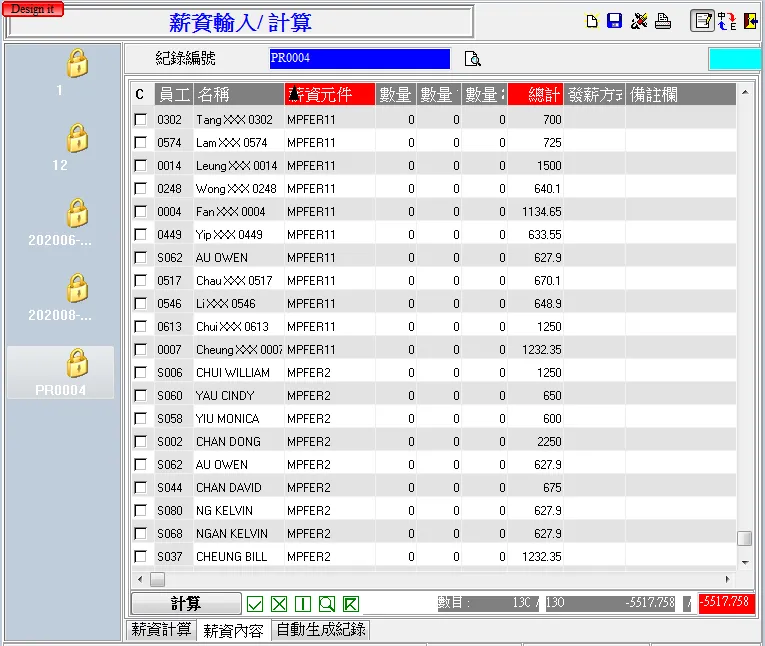This screenshot has height=646, width=765.
Task: Save using the blue floppy disk icon
Action: coord(615,21)
